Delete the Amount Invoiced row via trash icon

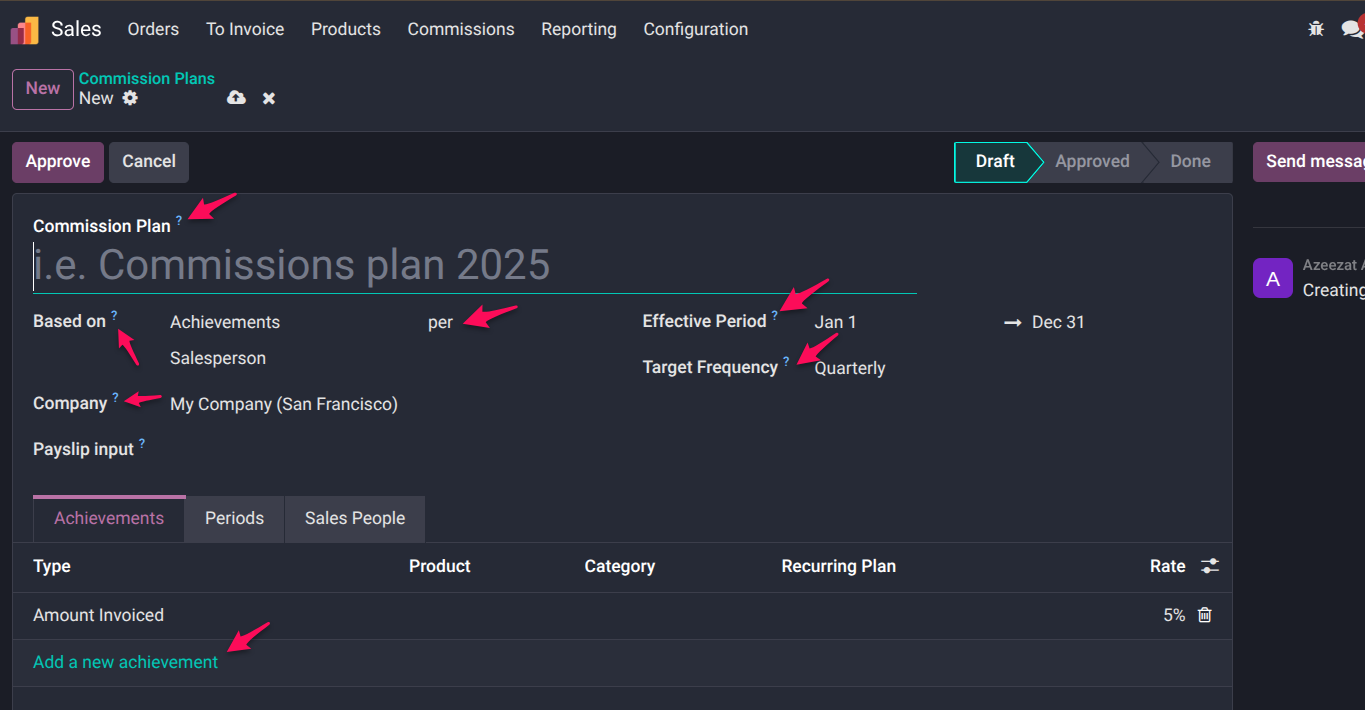(1204, 615)
